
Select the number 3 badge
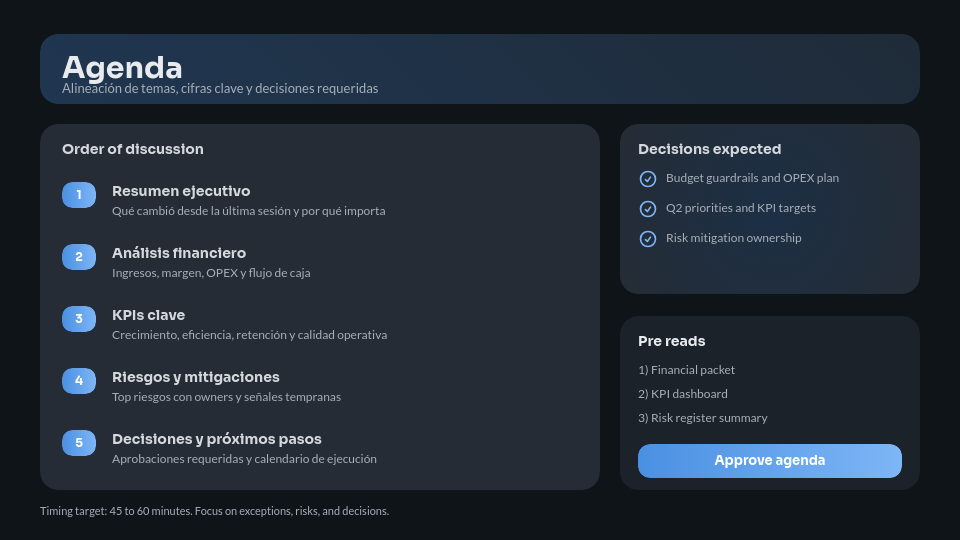click(x=79, y=319)
